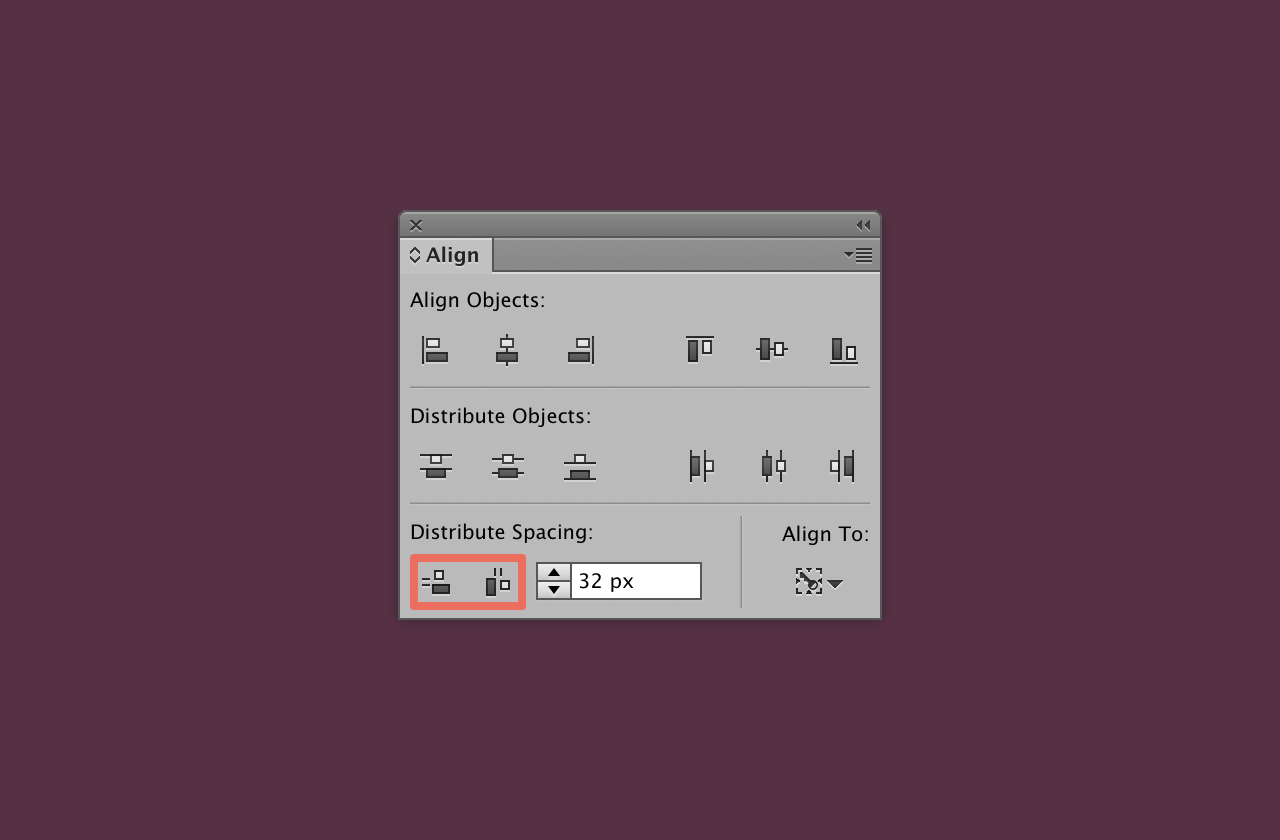Click Vertical Align Center icon
This screenshot has height=840, width=1280.
click(x=772, y=349)
